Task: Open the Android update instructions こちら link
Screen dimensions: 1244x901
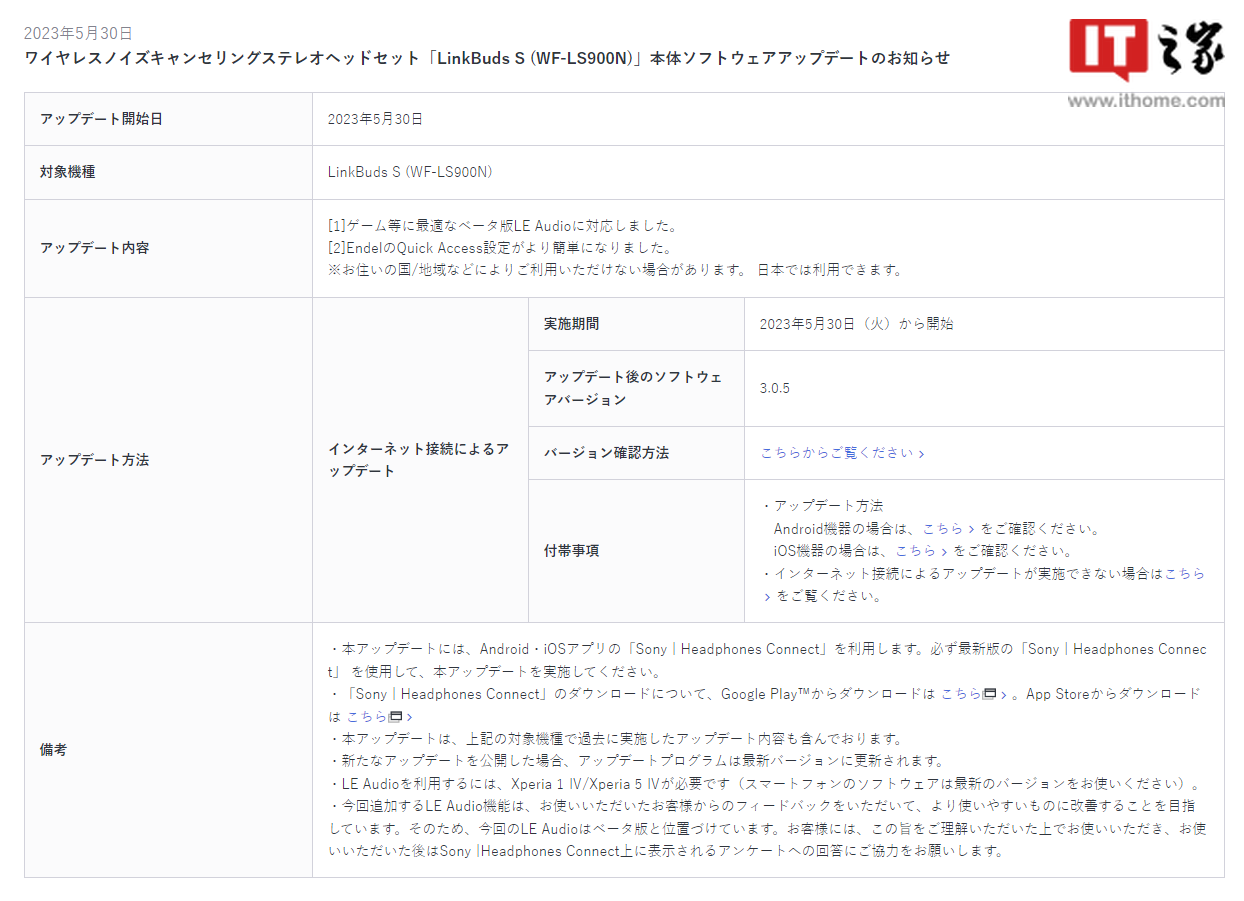Action: 945,528
